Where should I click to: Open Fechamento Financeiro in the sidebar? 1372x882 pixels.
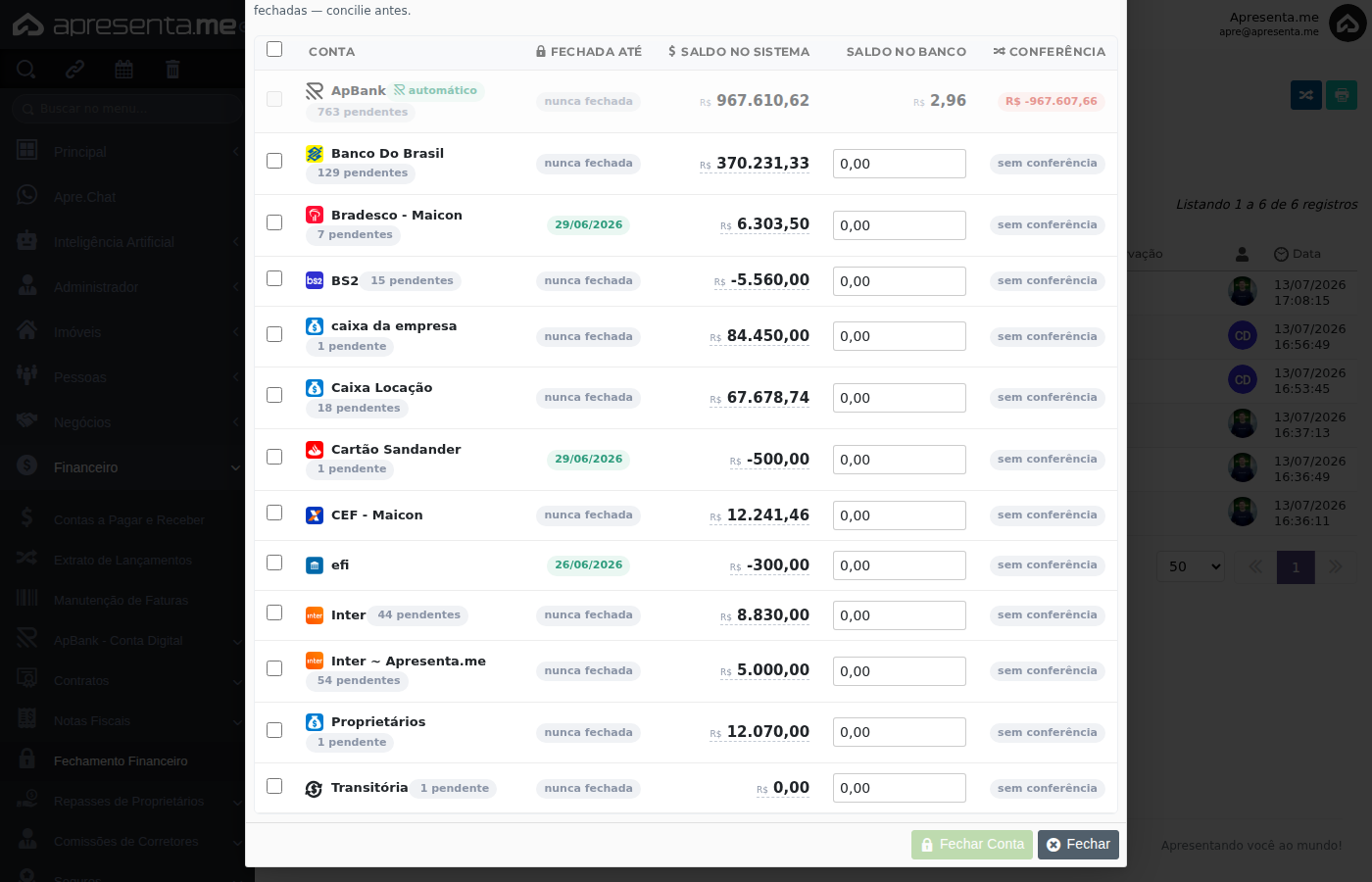click(122, 760)
